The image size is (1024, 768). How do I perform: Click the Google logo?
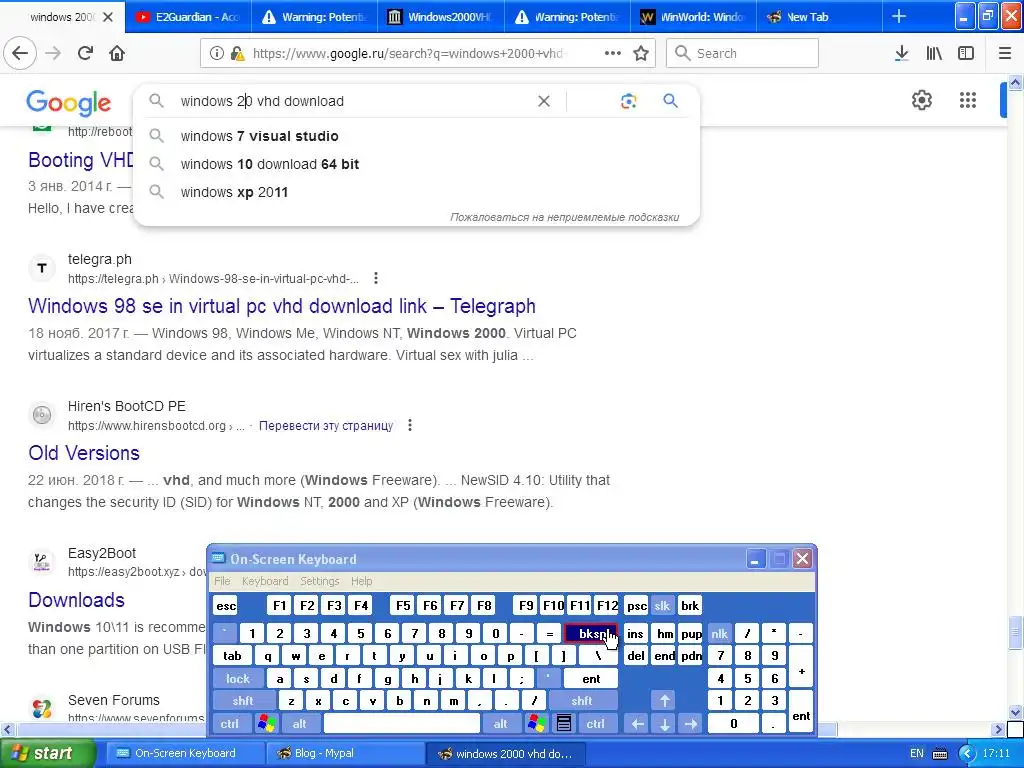[x=69, y=103]
